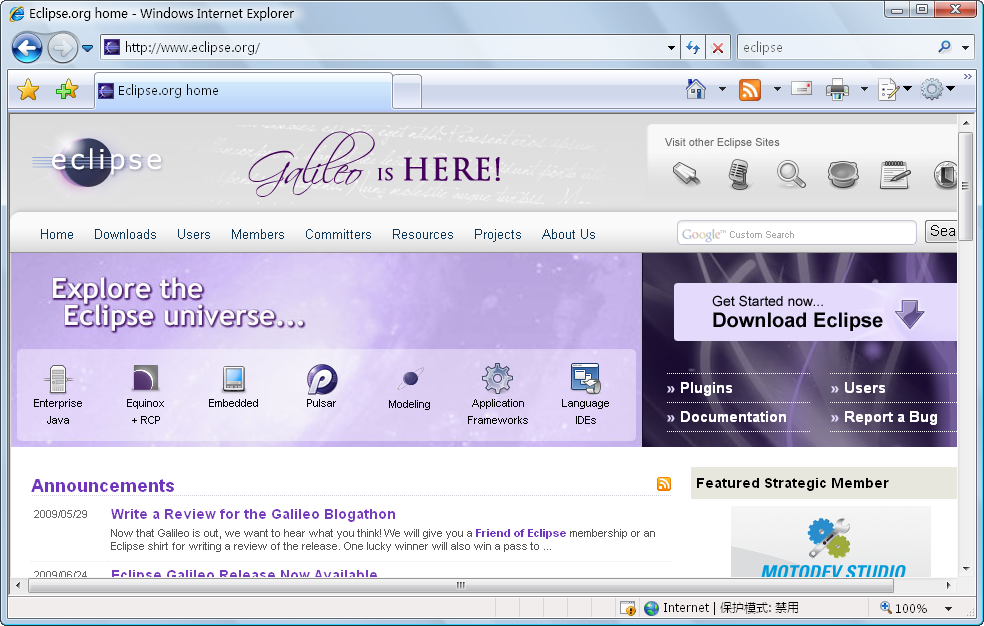The image size is (984, 626).
Task: Open the Page menu icon
Action: click(894, 90)
